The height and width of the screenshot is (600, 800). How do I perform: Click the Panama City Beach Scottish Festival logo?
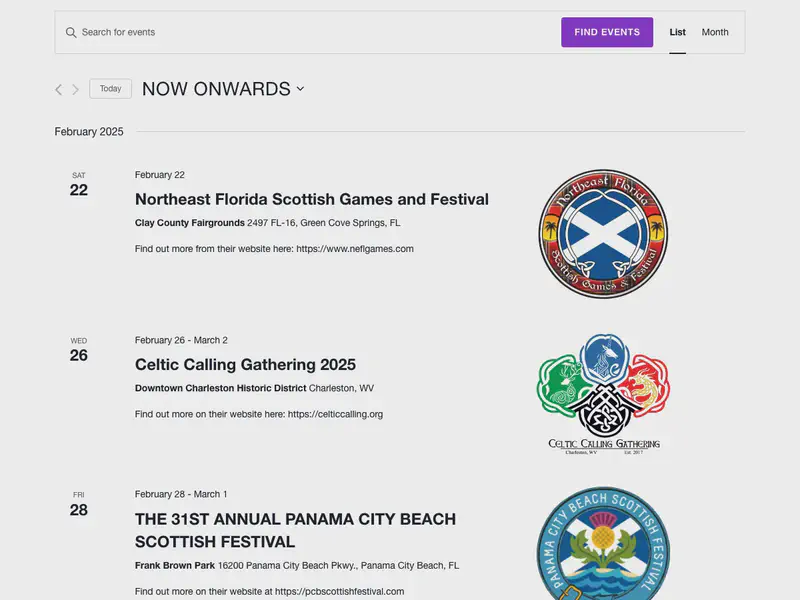[603, 543]
